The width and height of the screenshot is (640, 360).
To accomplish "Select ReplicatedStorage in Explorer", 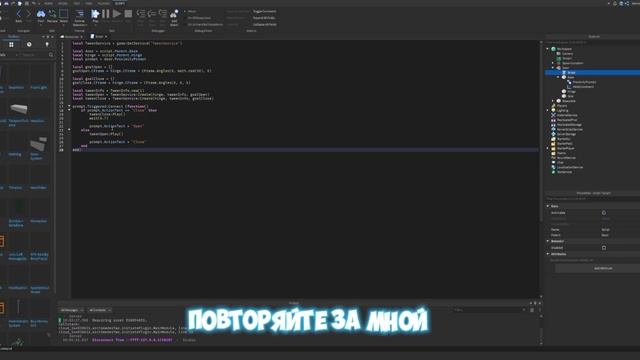I will (569, 124).
